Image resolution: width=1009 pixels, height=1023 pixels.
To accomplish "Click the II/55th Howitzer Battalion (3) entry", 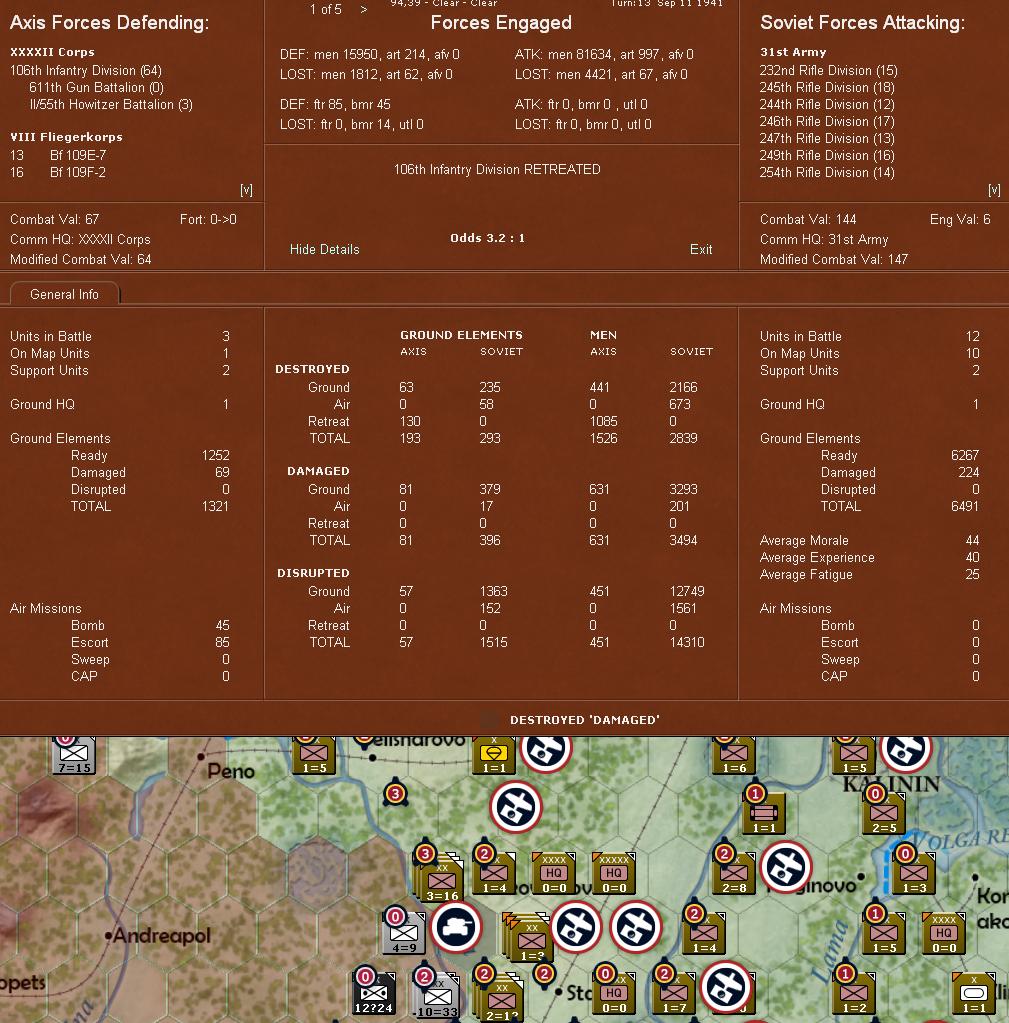I will pos(111,104).
